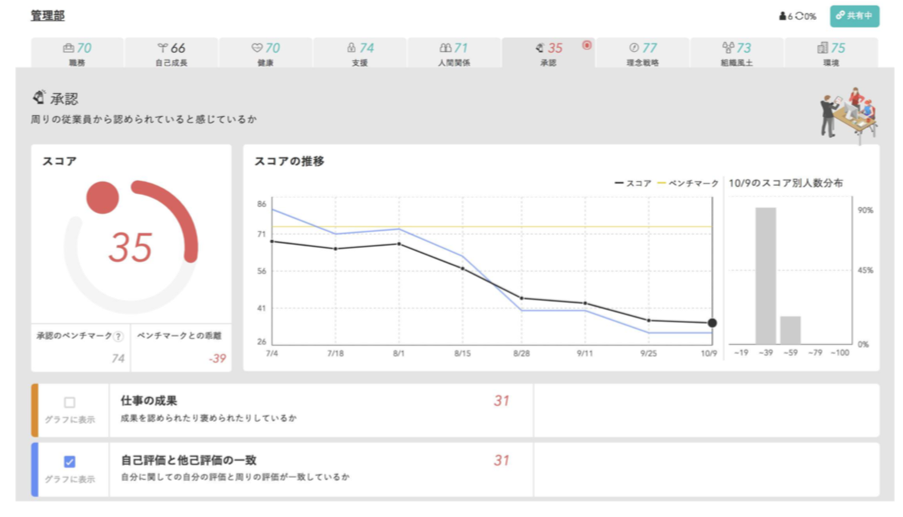Viewport: 903px width, 517px height.
Task: Click the compass icon on 理念戦略 tab
Action: point(634,48)
